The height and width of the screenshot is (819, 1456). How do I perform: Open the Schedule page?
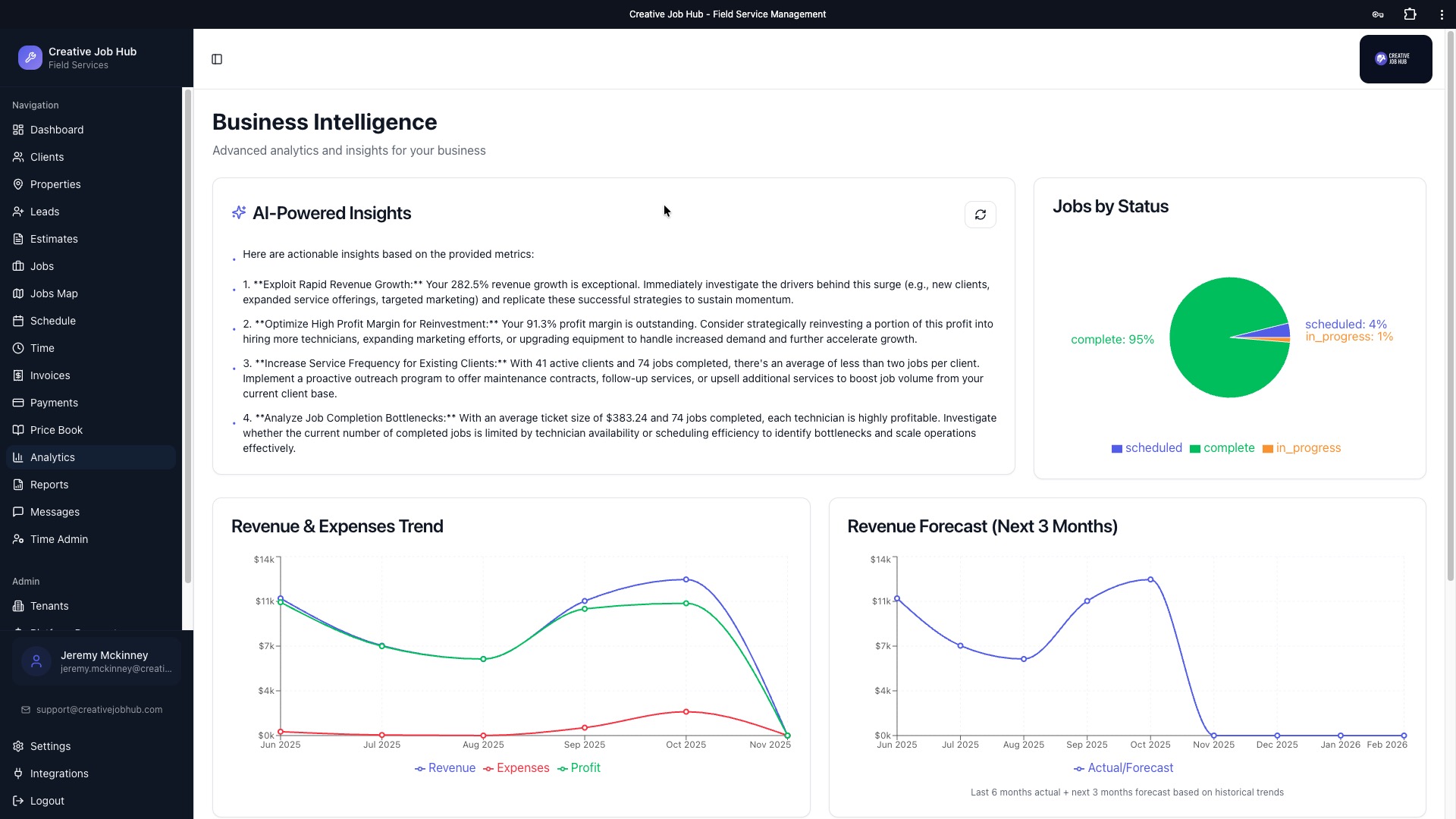tap(52, 320)
